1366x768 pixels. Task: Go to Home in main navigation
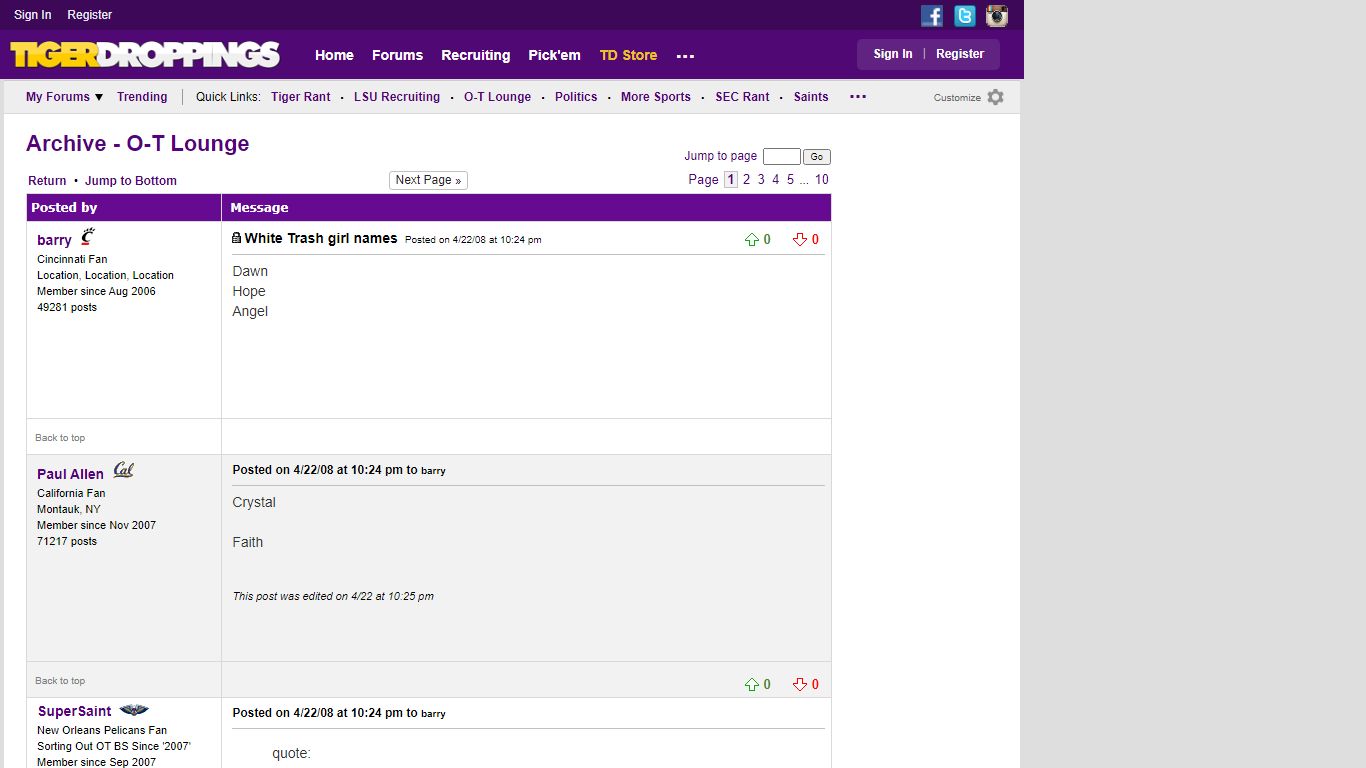click(x=334, y=55)
